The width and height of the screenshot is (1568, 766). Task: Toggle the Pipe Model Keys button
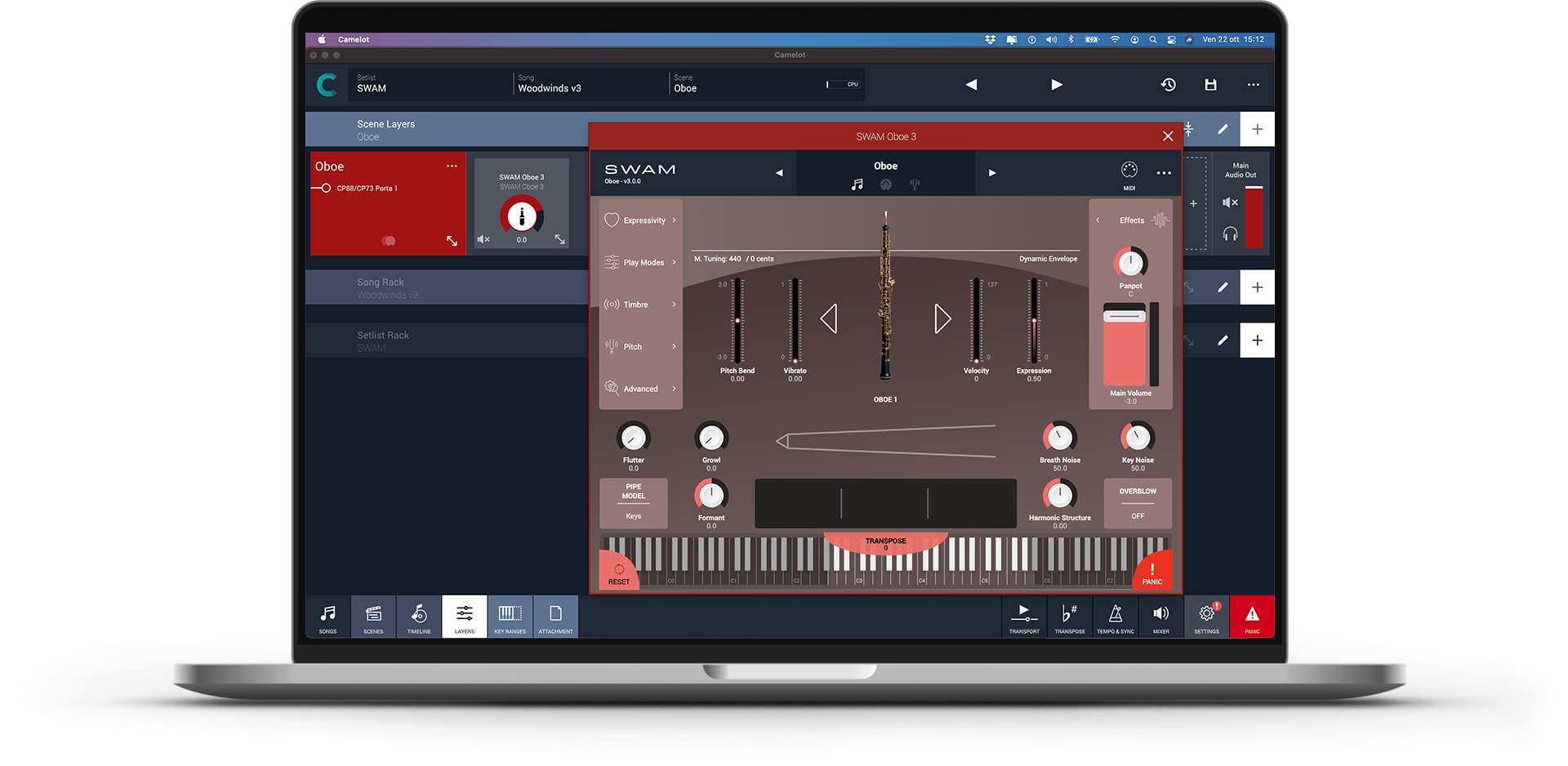(x=634, y=503)
